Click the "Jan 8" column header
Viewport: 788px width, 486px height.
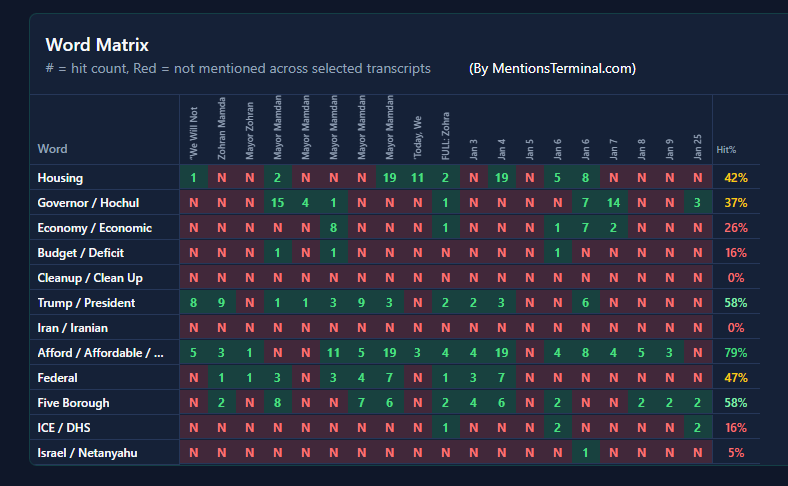click(x=642, y=150)
